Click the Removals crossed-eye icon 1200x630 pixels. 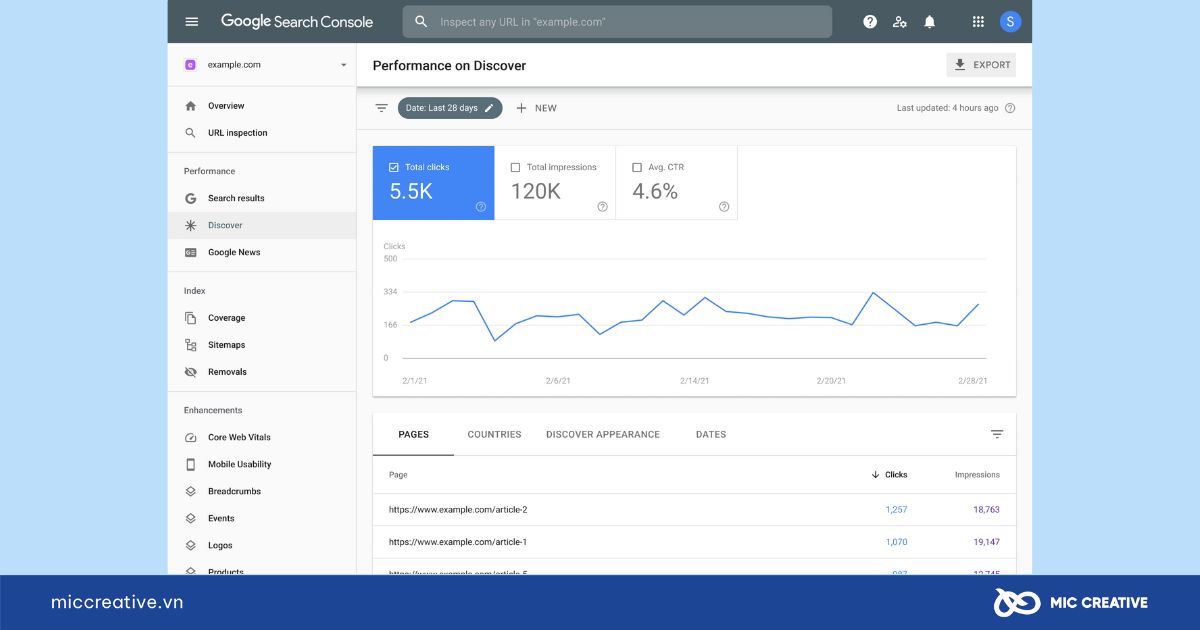click(x=191, y=372)
